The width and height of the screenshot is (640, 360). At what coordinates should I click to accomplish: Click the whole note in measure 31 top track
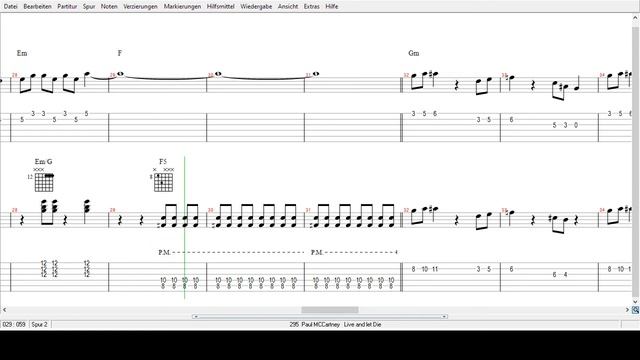[316, 74]
